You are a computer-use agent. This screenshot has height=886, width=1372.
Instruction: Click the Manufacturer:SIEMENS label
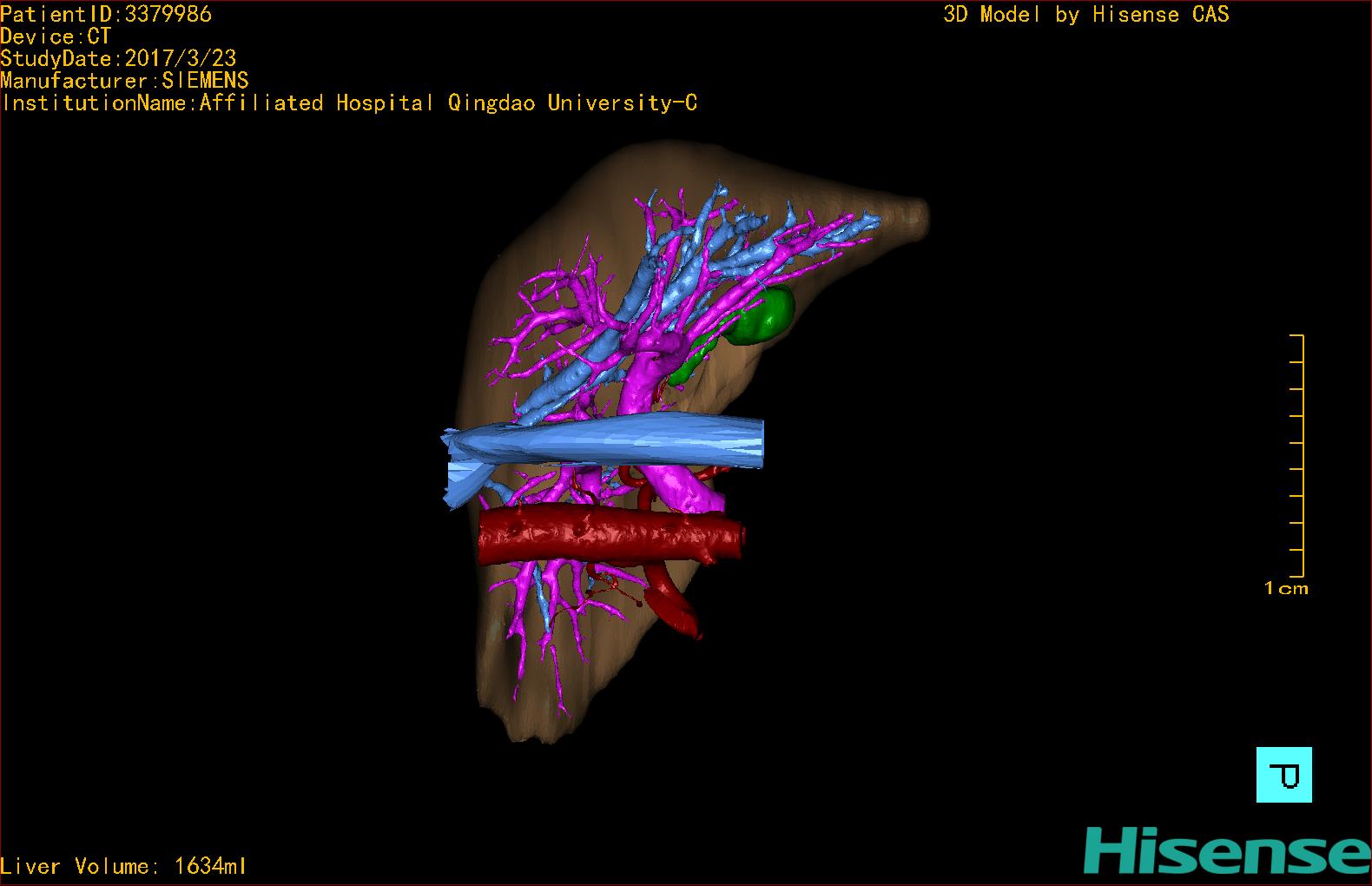[x=124, y=81]
